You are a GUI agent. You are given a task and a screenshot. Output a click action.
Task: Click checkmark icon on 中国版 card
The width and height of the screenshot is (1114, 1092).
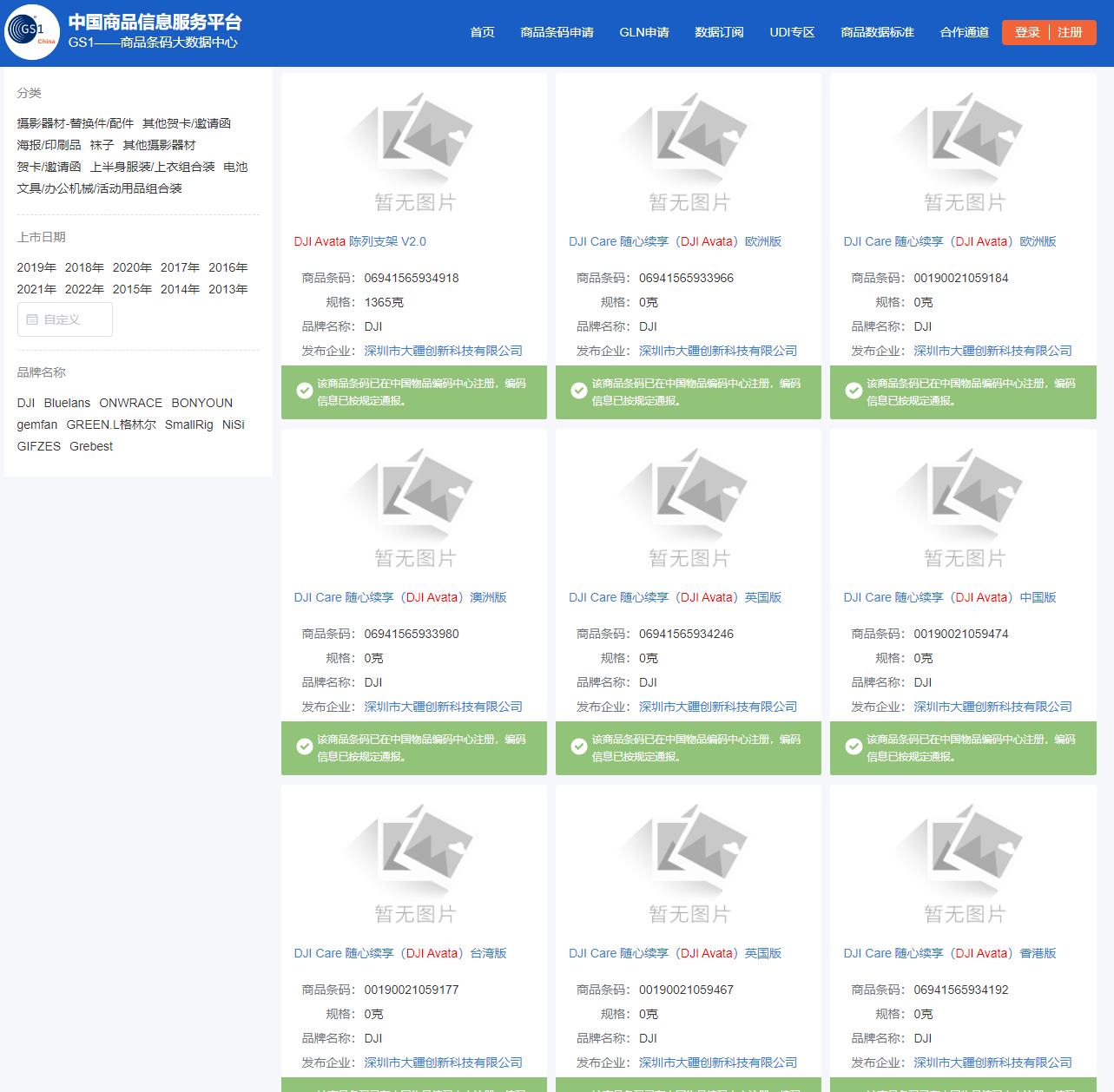tap(854, 747)
